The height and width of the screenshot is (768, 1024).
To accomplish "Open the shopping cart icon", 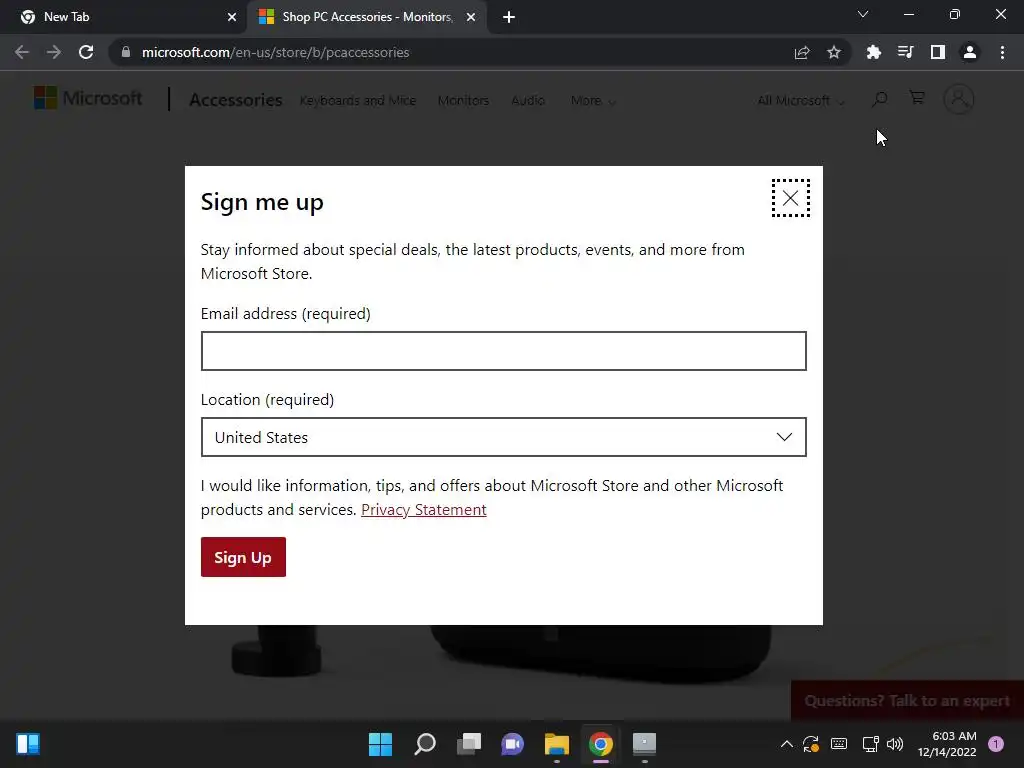I will (x=917, y=98).
